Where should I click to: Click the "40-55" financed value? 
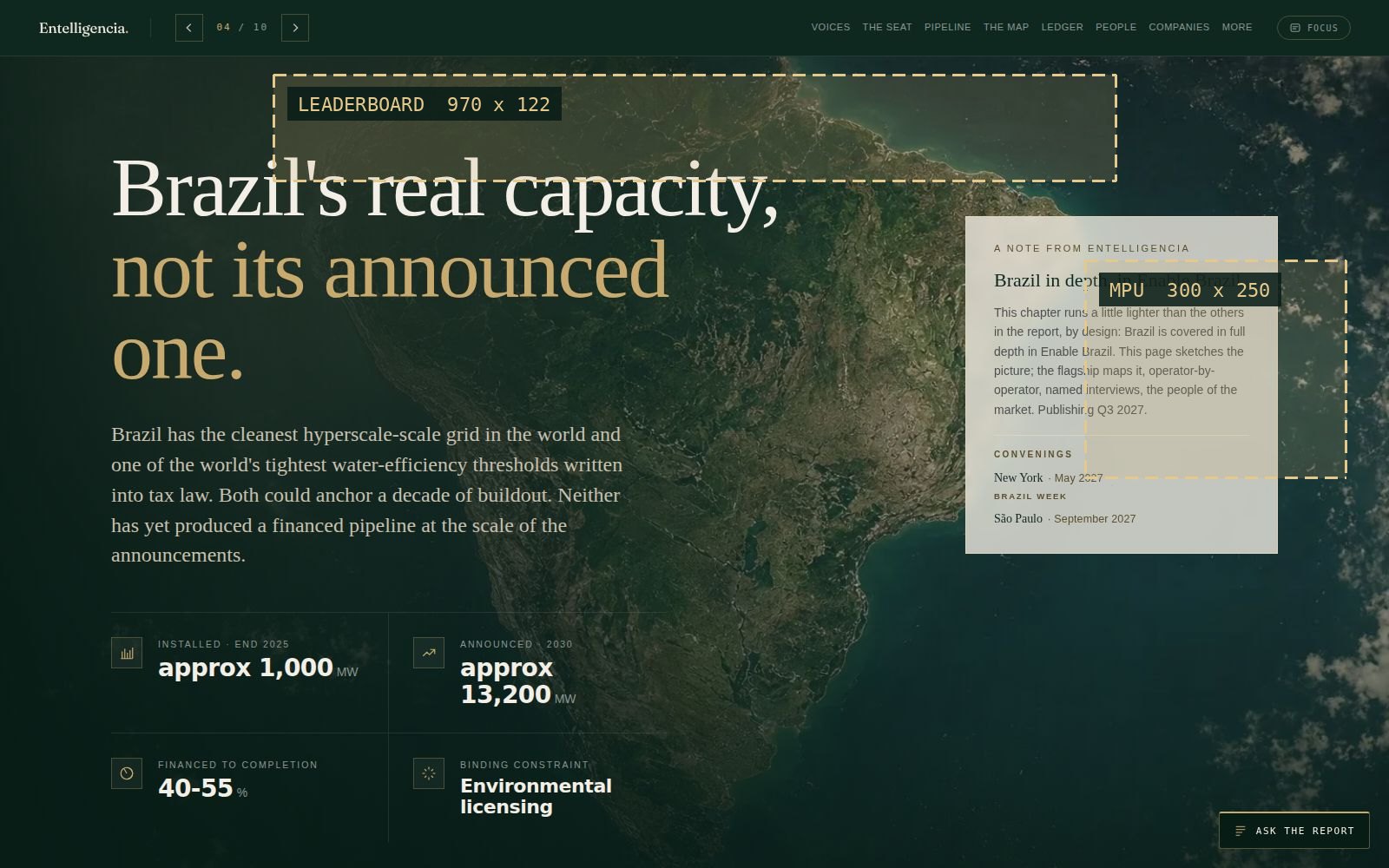click(195, 788)
